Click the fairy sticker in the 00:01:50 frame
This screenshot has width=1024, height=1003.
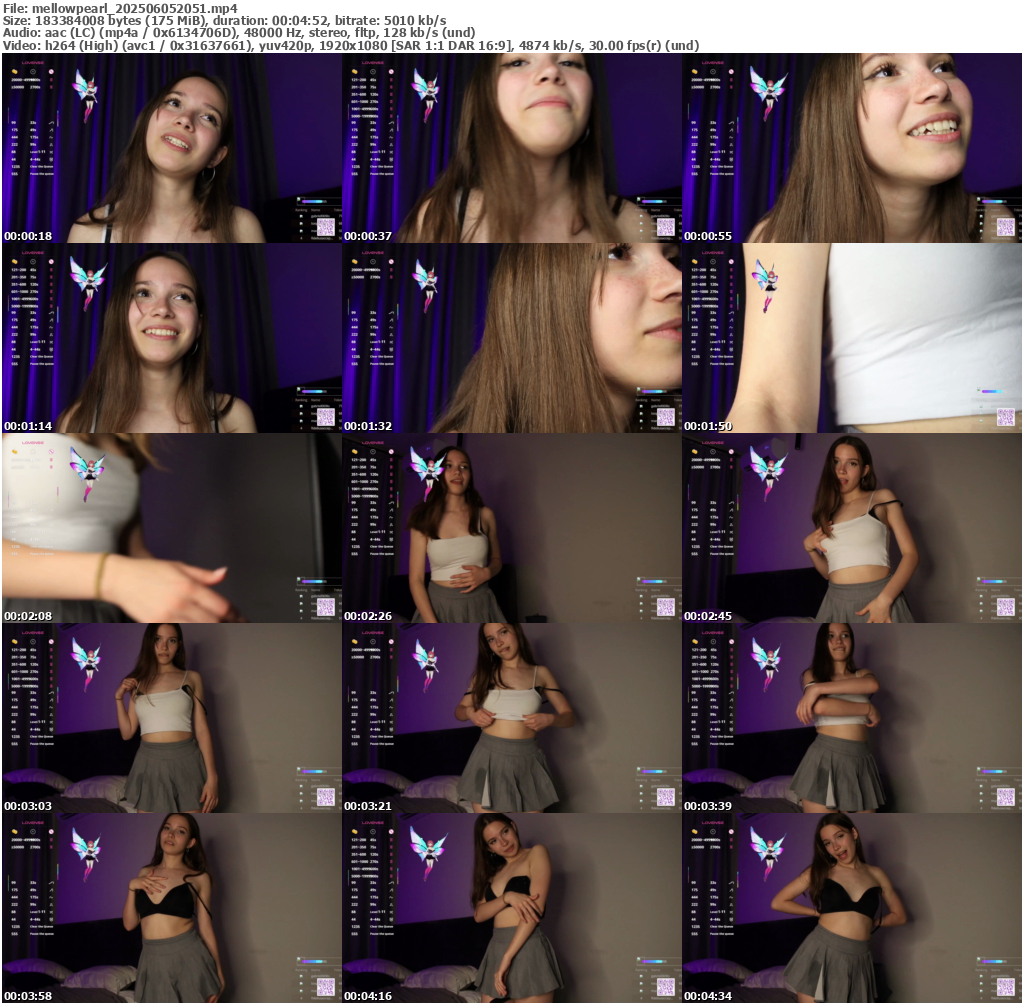(x=765, y=285)
